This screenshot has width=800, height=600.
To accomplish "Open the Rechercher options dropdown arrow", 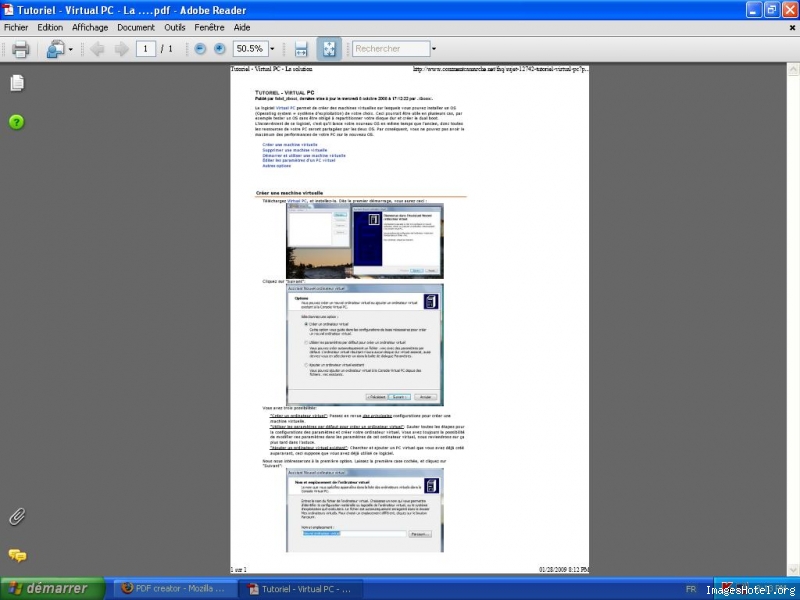I will (434, 49).
